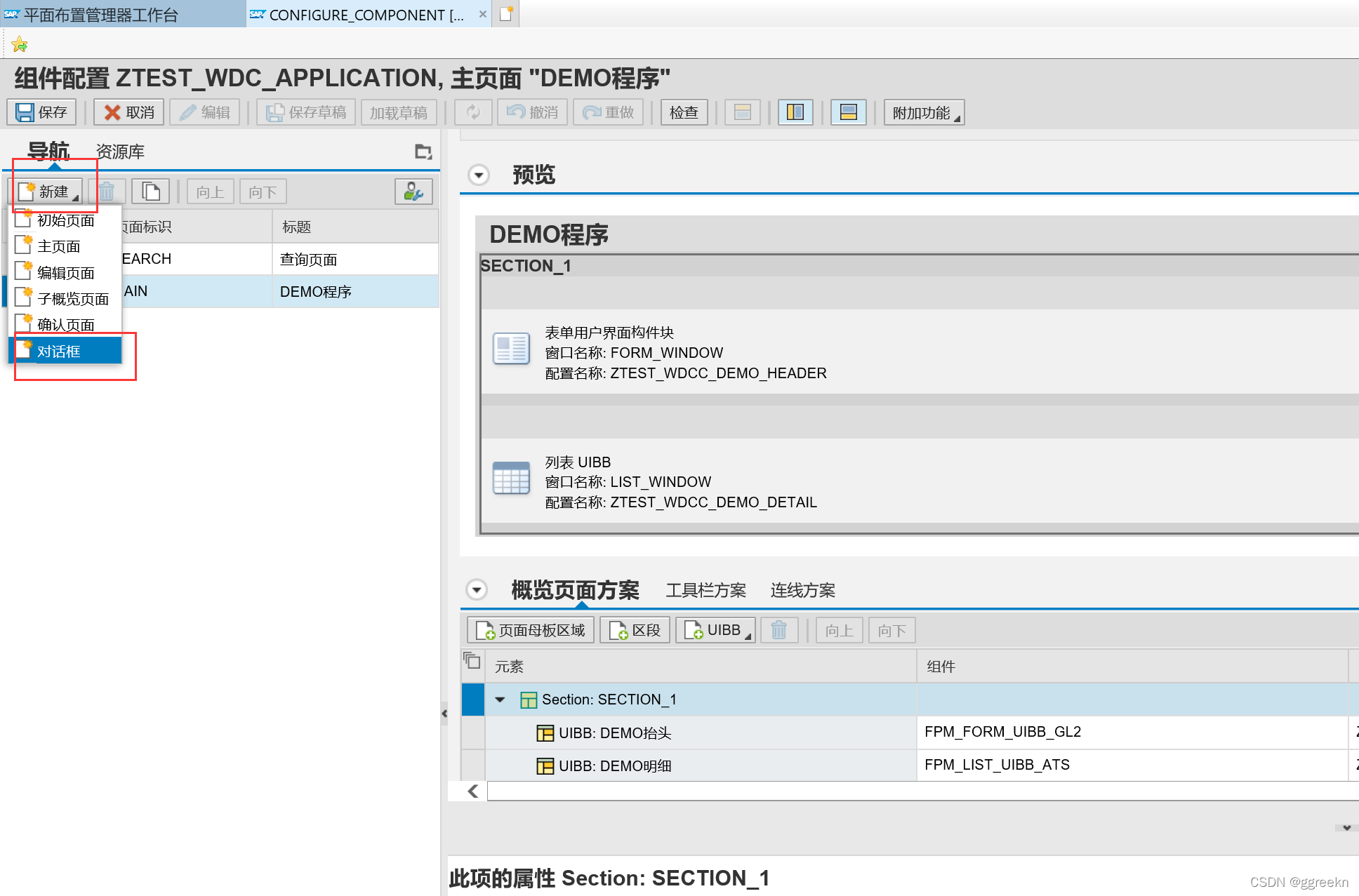1359x896 pixels.
Task: Open the UIBB dropdown button
Action: (x=716, y=630)
